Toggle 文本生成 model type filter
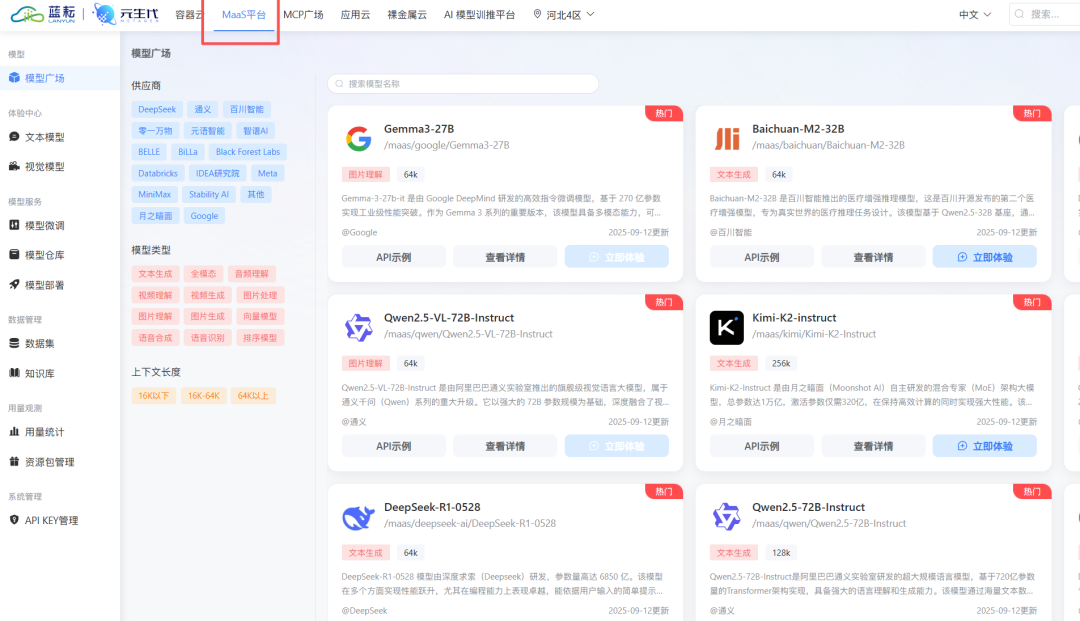Image resolution: width=1080 pixels, height=621 pixels. point(155,274)
